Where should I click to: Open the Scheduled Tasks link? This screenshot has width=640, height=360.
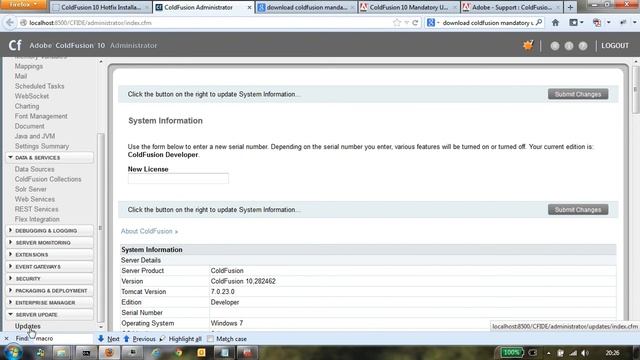click(39, 86)
